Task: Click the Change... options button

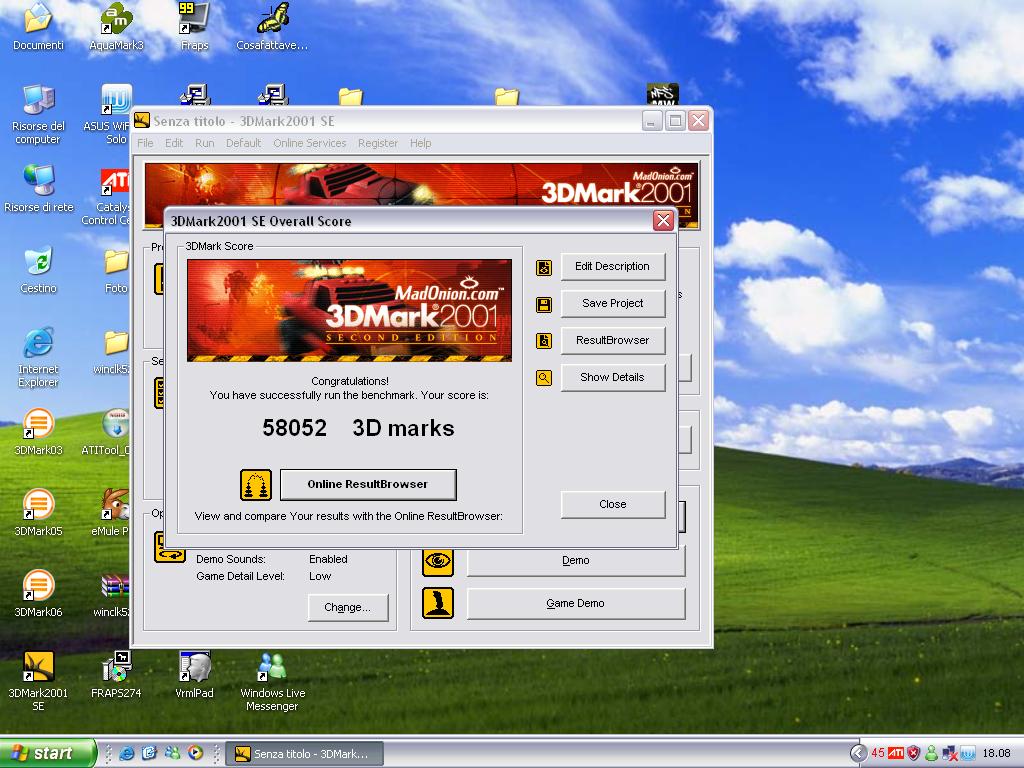Action: point(347,607)
